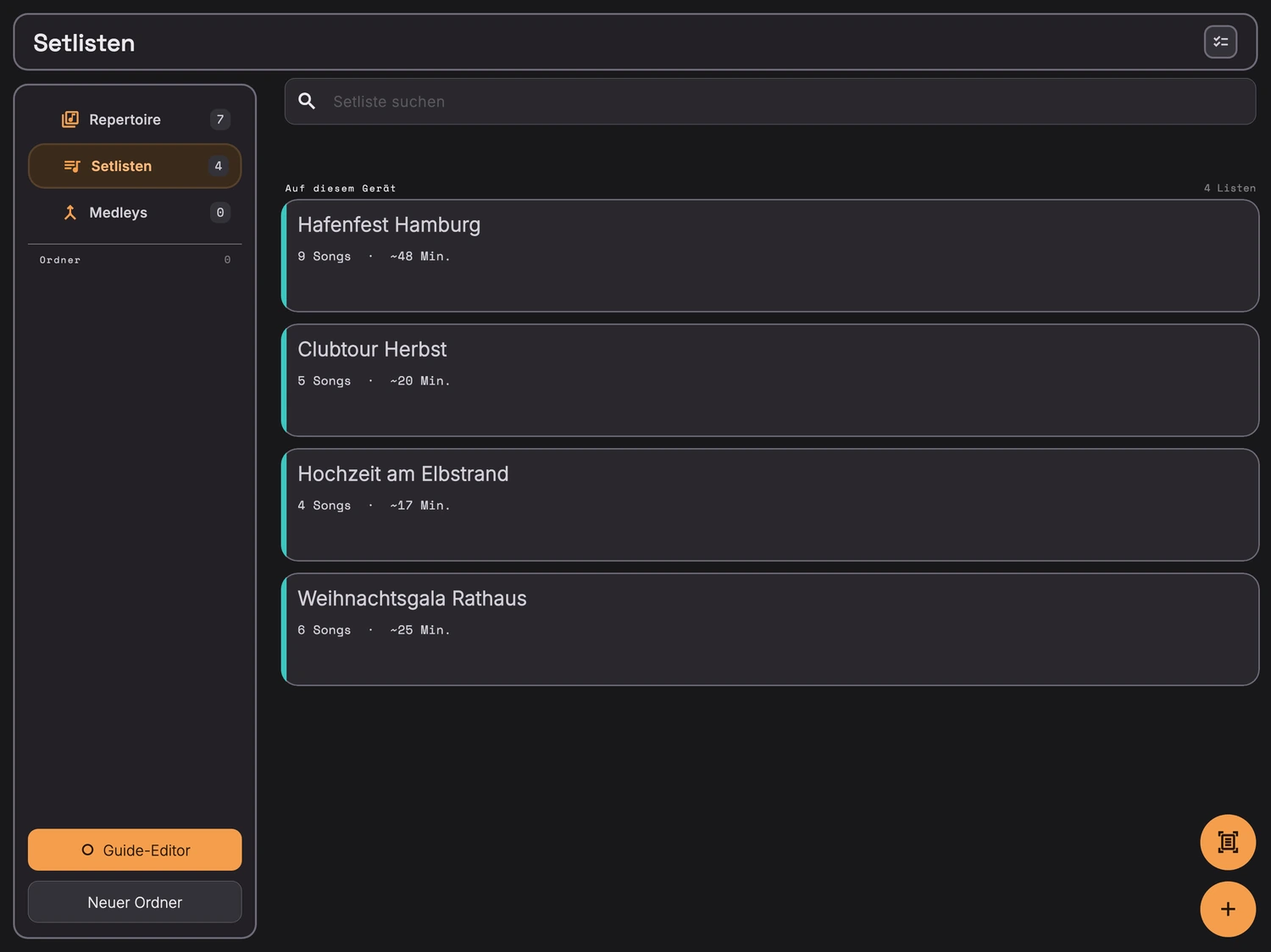The image size is (1271, 952).
Task: Open the Hafenfest Hamburg setlist
Action: click(770, 256)
